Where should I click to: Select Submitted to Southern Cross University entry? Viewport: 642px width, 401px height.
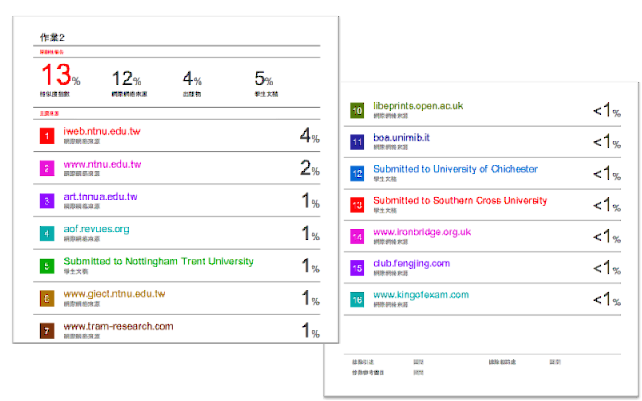[x=460, y=201]
